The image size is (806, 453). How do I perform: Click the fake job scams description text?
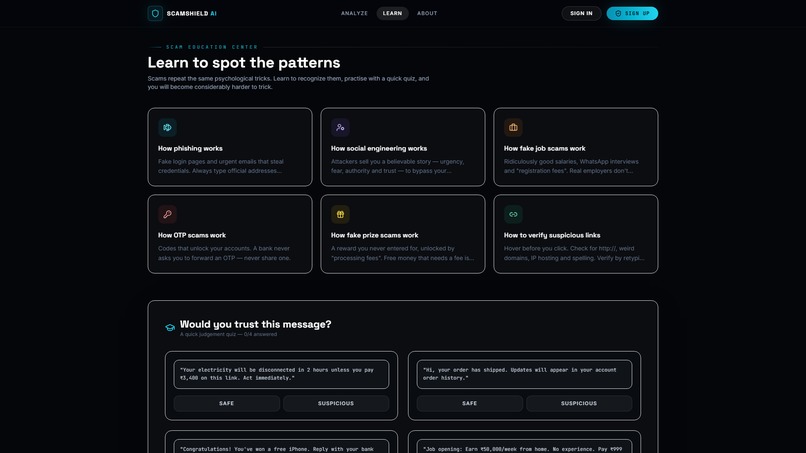pos(571,166)
